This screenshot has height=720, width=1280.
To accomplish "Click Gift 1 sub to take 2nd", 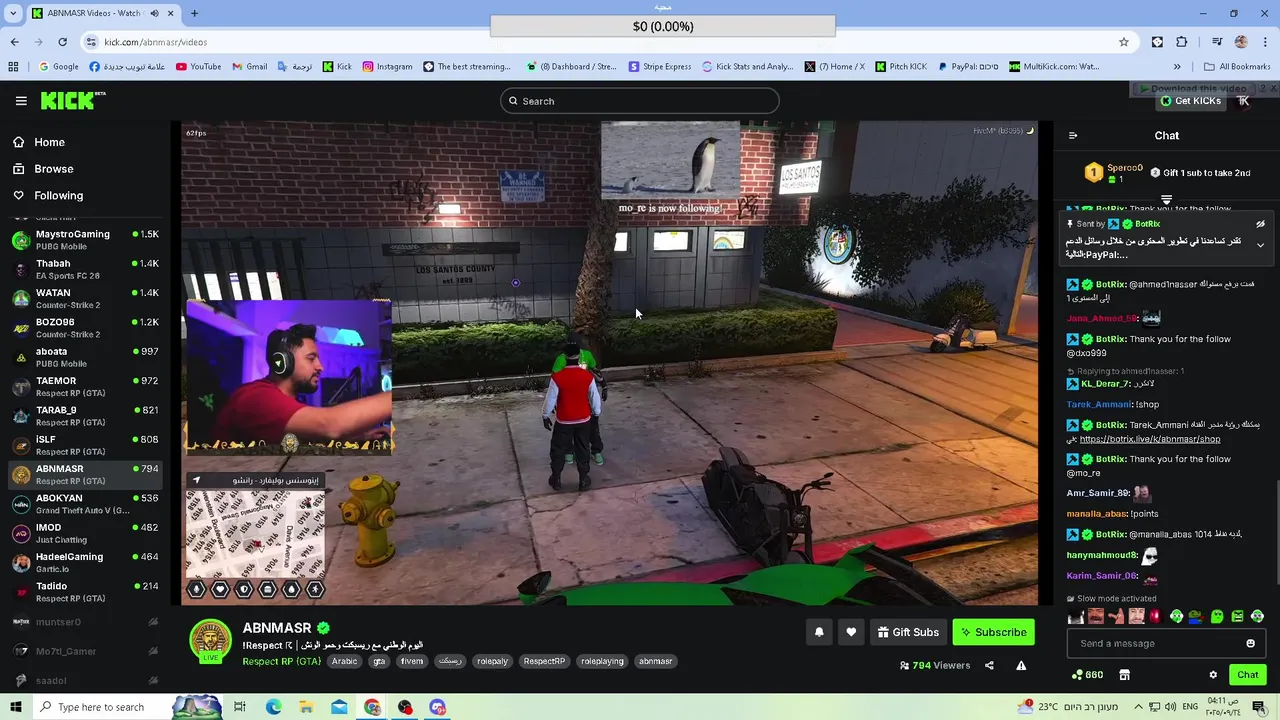I will click(1199, 173).
